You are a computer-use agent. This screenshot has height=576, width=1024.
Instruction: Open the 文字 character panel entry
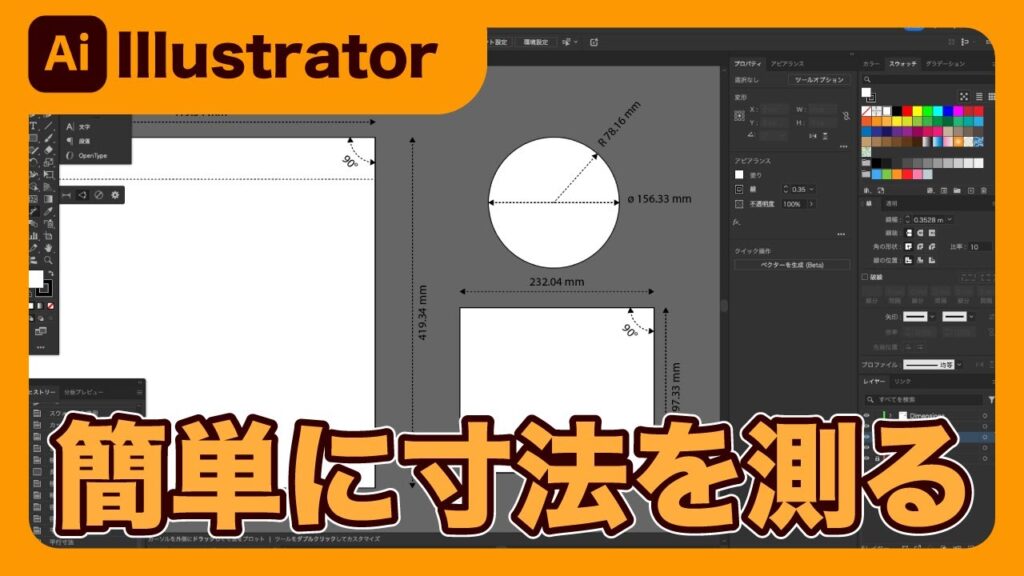78,127
